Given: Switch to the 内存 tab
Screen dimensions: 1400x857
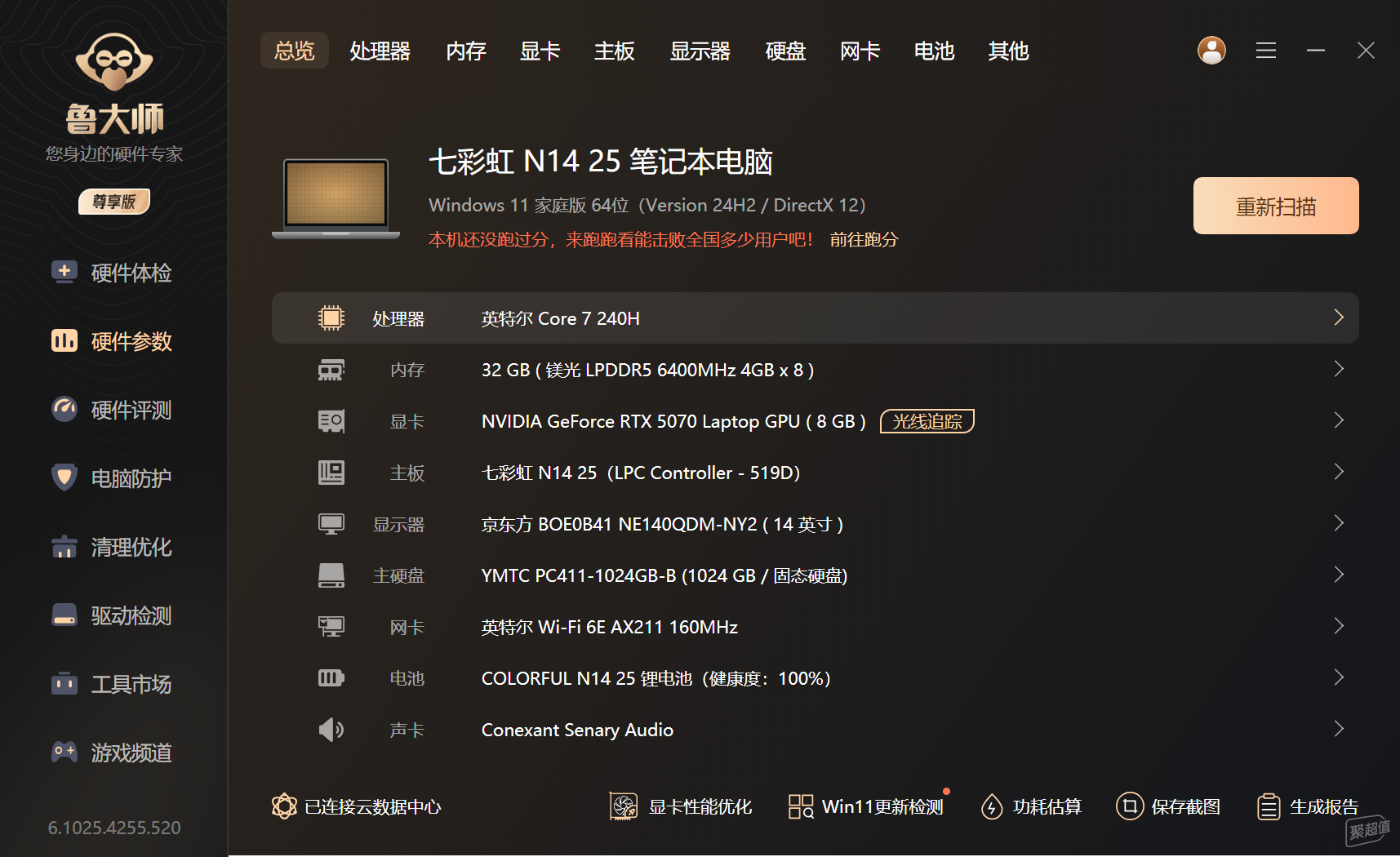Looking at the screenshot, I should point(466,51).
